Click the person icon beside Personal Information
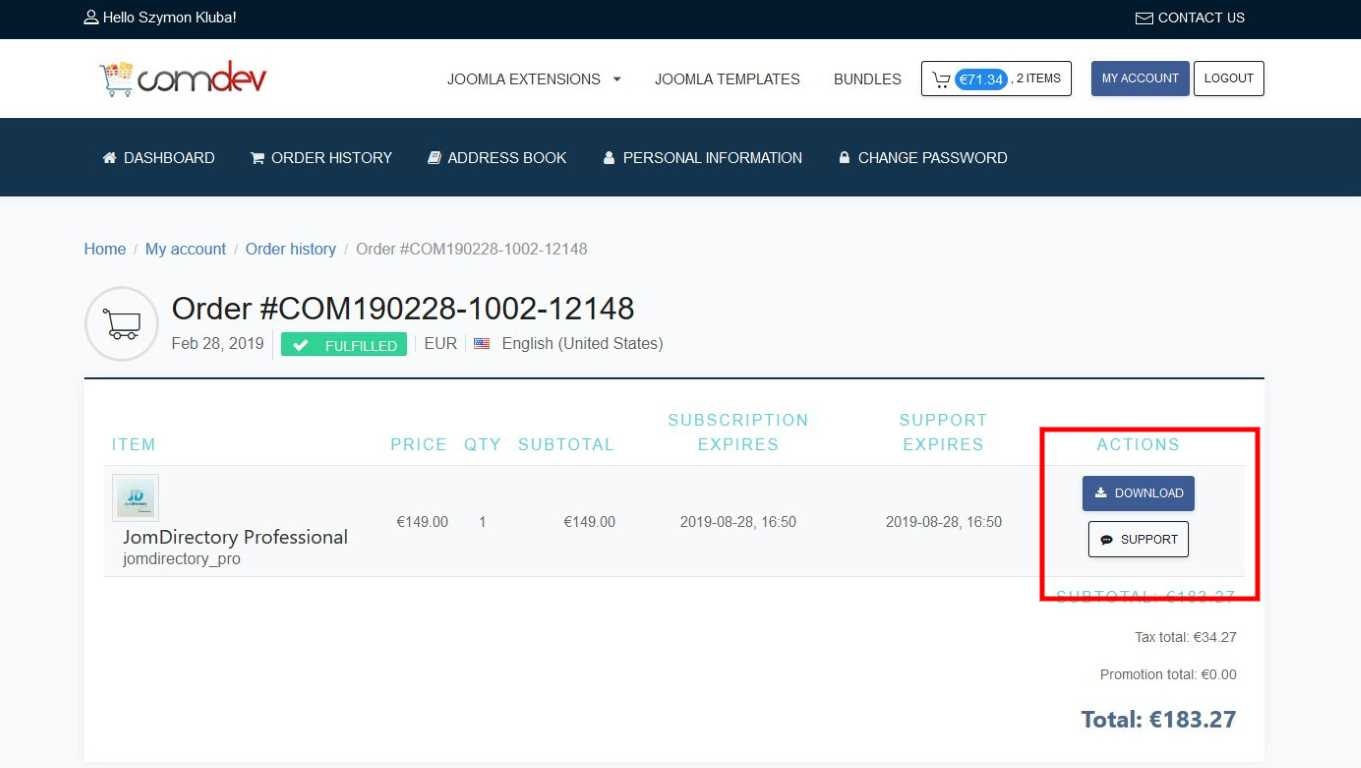Screen dimensions: 1361x768 [x=609, y=158]
